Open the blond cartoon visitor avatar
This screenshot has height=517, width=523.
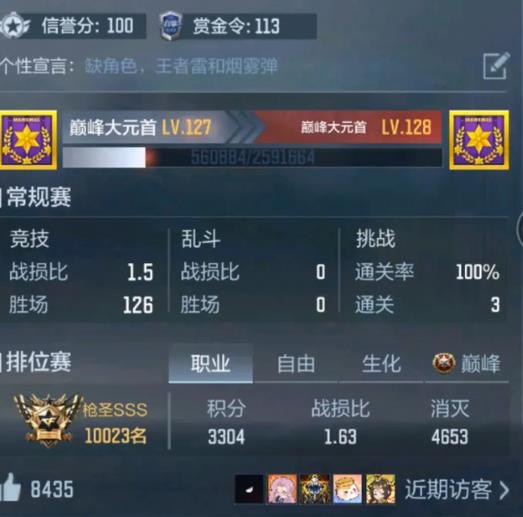(347, 489)
